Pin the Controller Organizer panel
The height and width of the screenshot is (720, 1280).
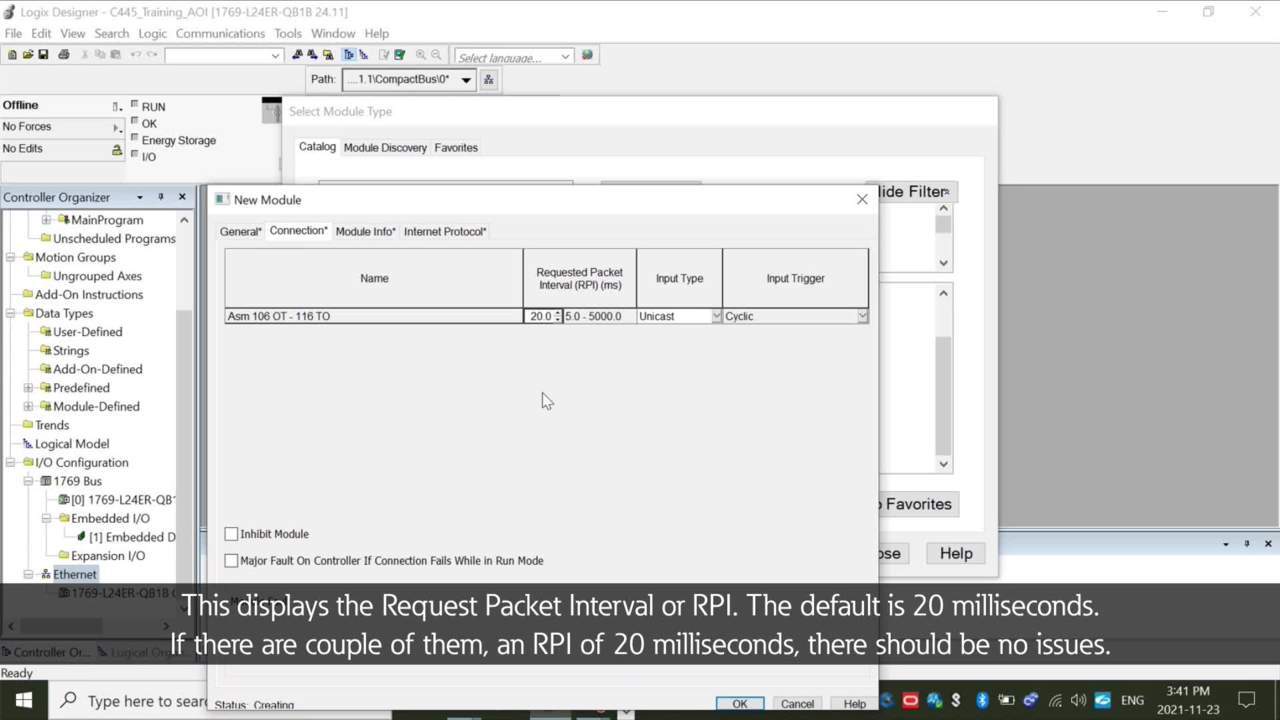[x=160, y=197]
